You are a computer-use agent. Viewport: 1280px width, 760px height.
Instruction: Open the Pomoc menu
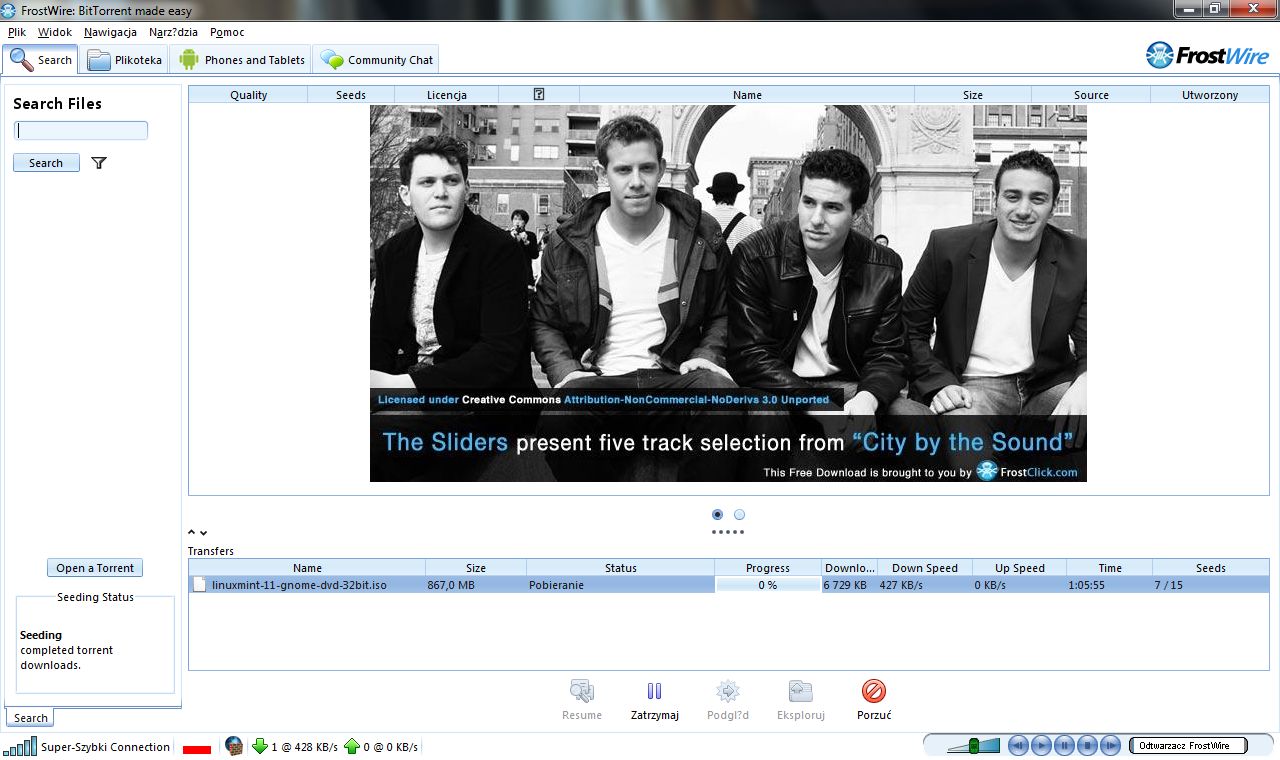(x=227, y=32)
